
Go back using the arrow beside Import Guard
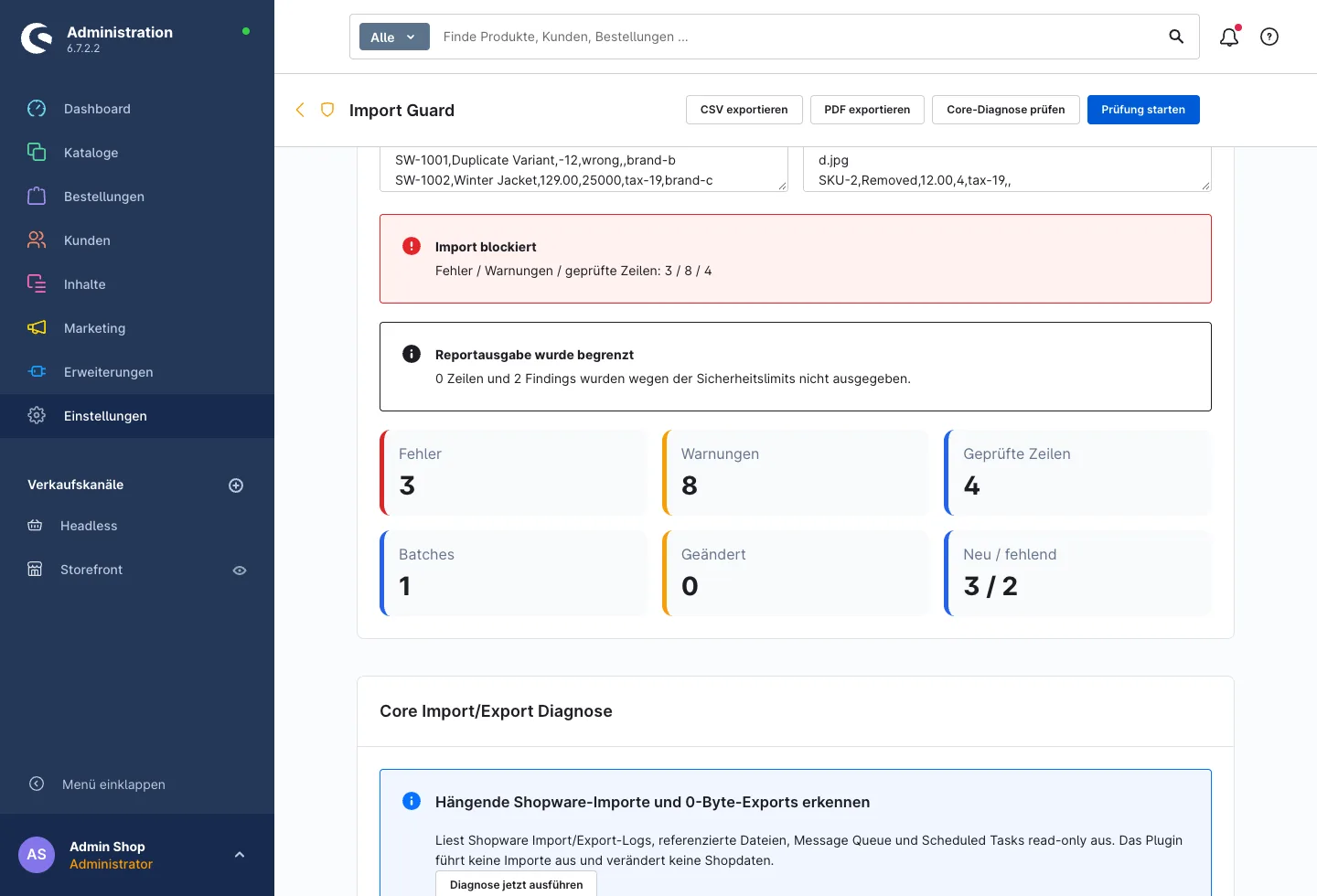(300, 110)
